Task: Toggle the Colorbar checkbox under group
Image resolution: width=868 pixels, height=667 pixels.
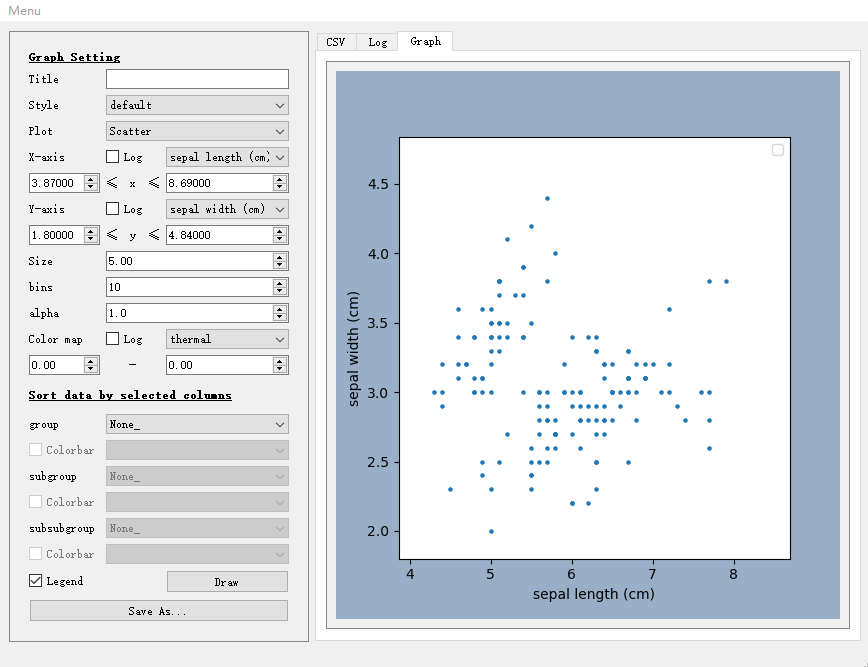Action: tap(35, 450)
